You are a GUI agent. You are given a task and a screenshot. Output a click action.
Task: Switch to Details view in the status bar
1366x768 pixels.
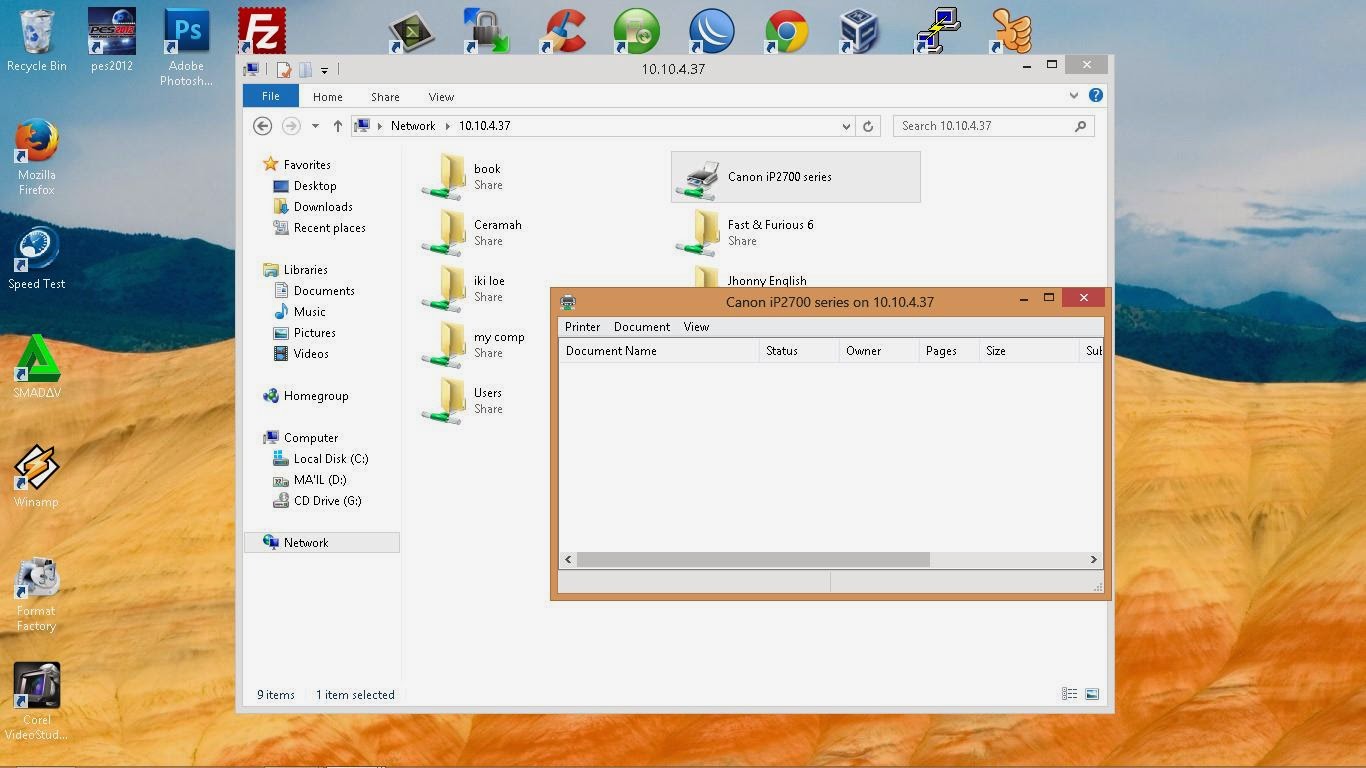[x=1069, y=694]
